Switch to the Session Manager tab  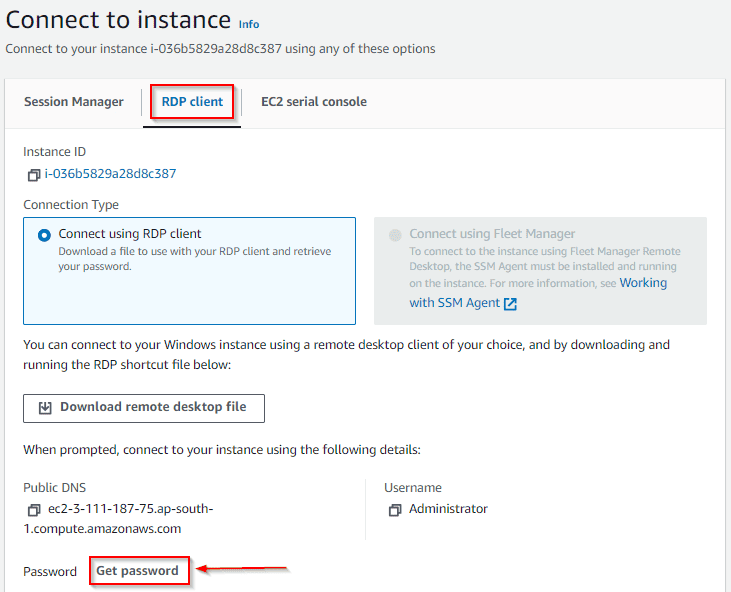(74, 102)
